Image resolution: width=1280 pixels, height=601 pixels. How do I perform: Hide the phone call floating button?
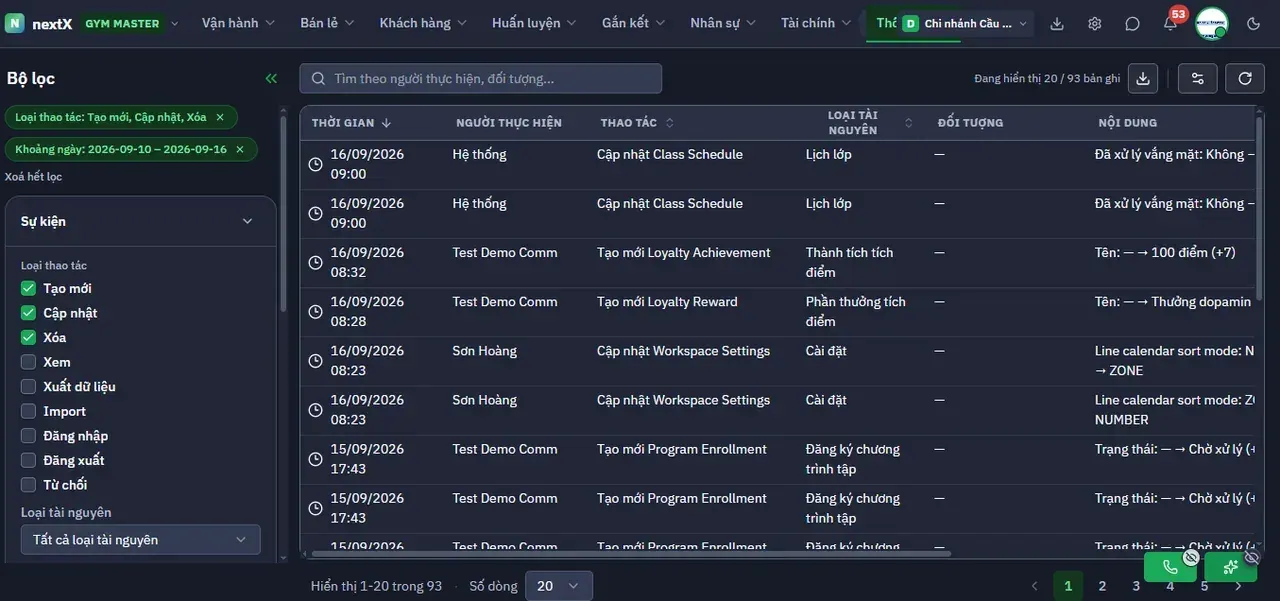[1191, 557]
